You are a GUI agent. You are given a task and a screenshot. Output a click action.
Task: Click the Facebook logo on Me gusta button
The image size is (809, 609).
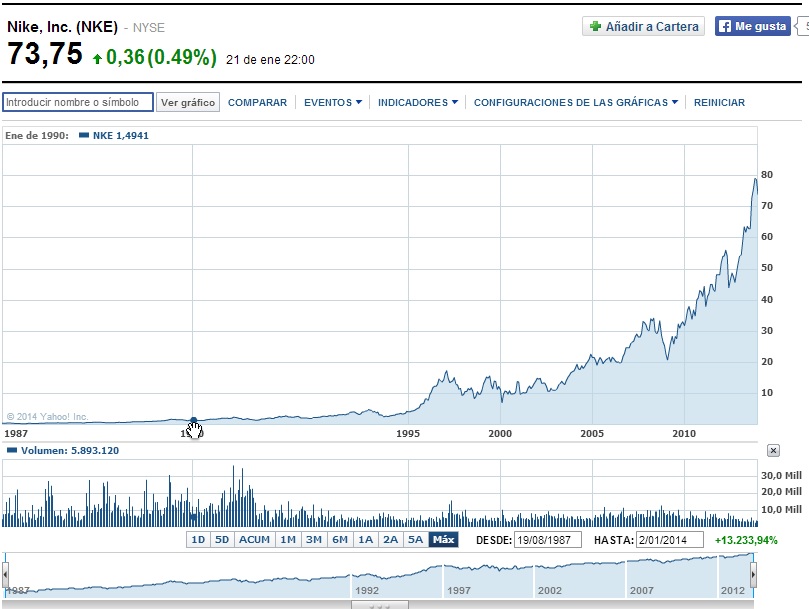pos(725,26)
